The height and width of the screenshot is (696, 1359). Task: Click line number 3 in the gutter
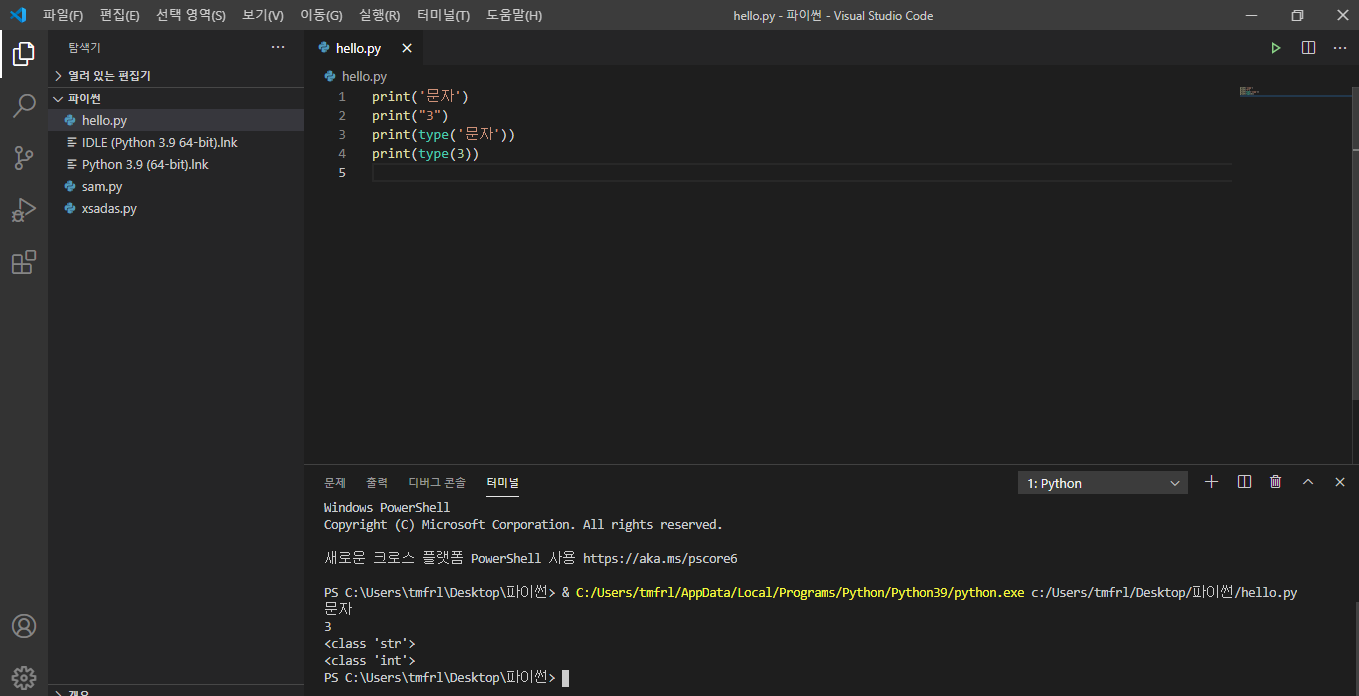[x=342, y=134]
